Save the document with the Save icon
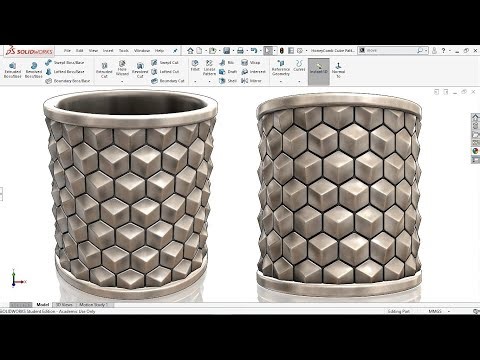The image size is (480, 360). (x=227, y=51)
